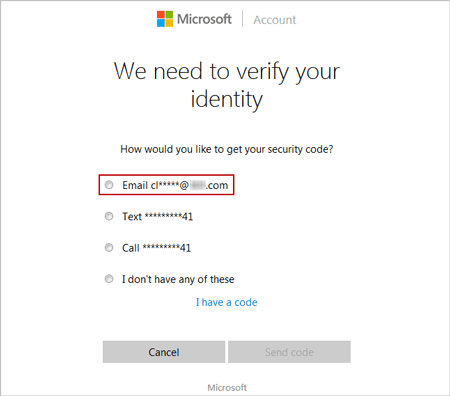Click the divider between Microsoft and Account
The image size is (450, 396).
(x=242, y=19)
